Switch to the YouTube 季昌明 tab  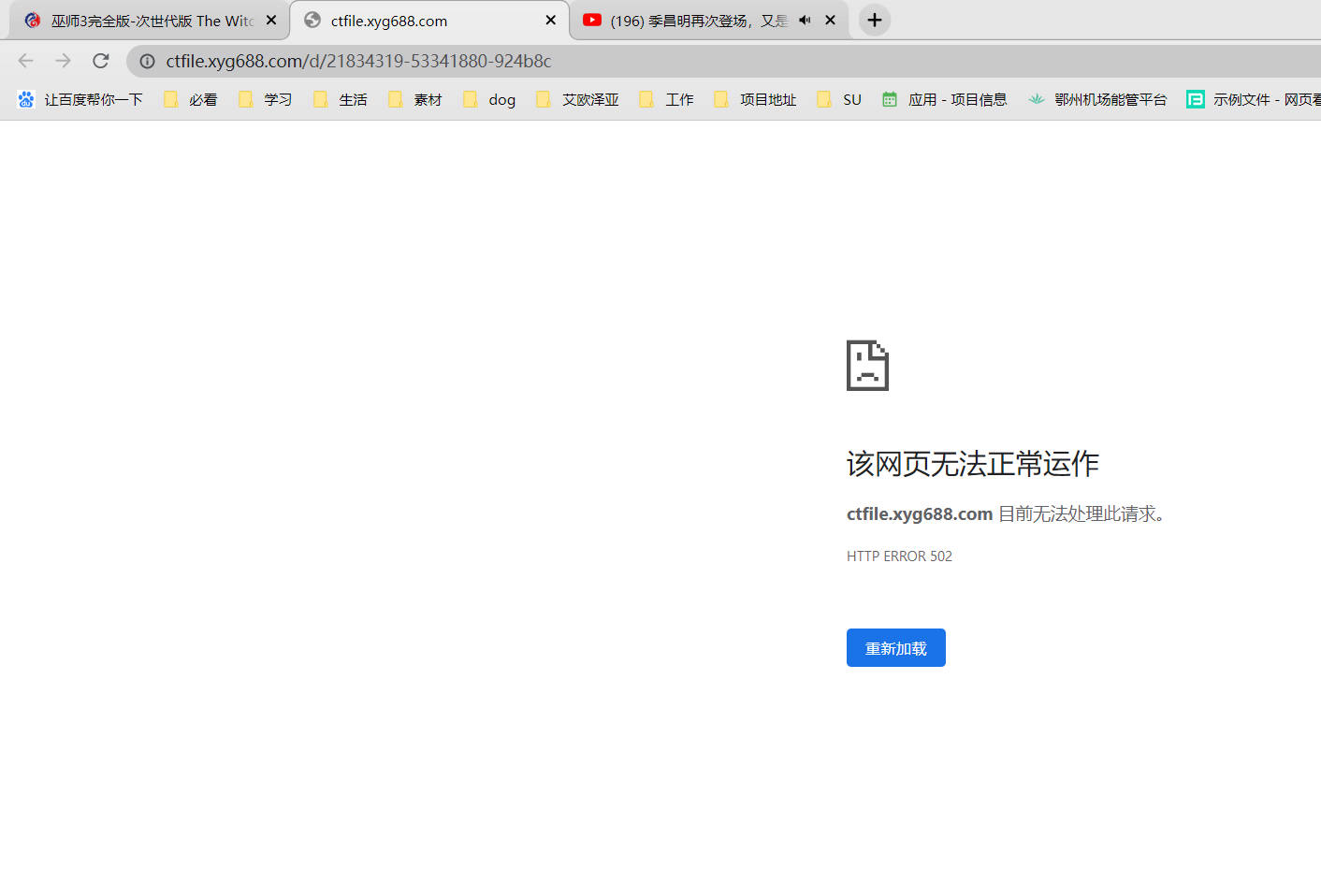tap(692, 21)
